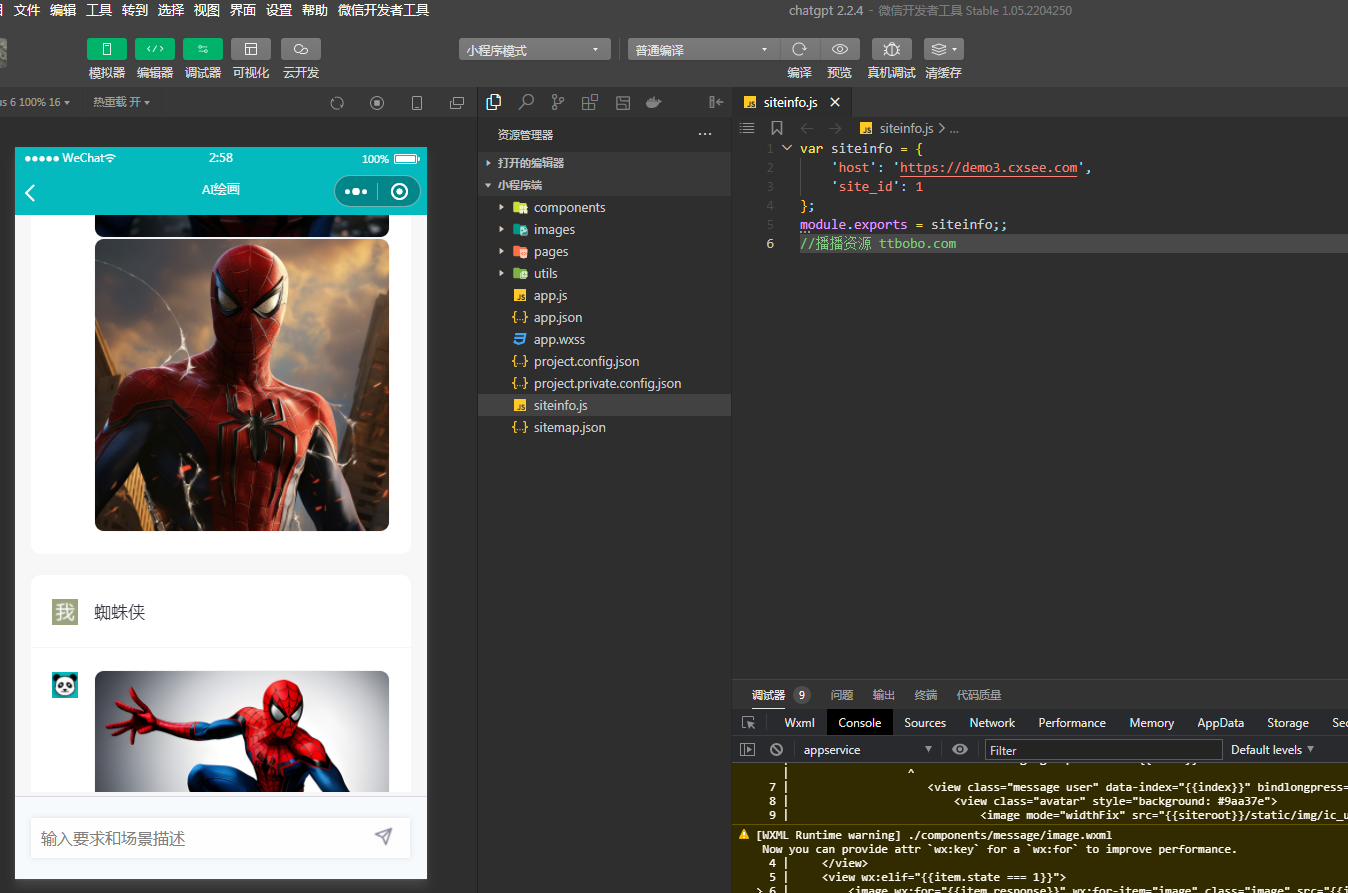The width and height of the screenshot is (1348, 893).
Task: Open the 小程序模式 mode dropdown
Action: 534,50
